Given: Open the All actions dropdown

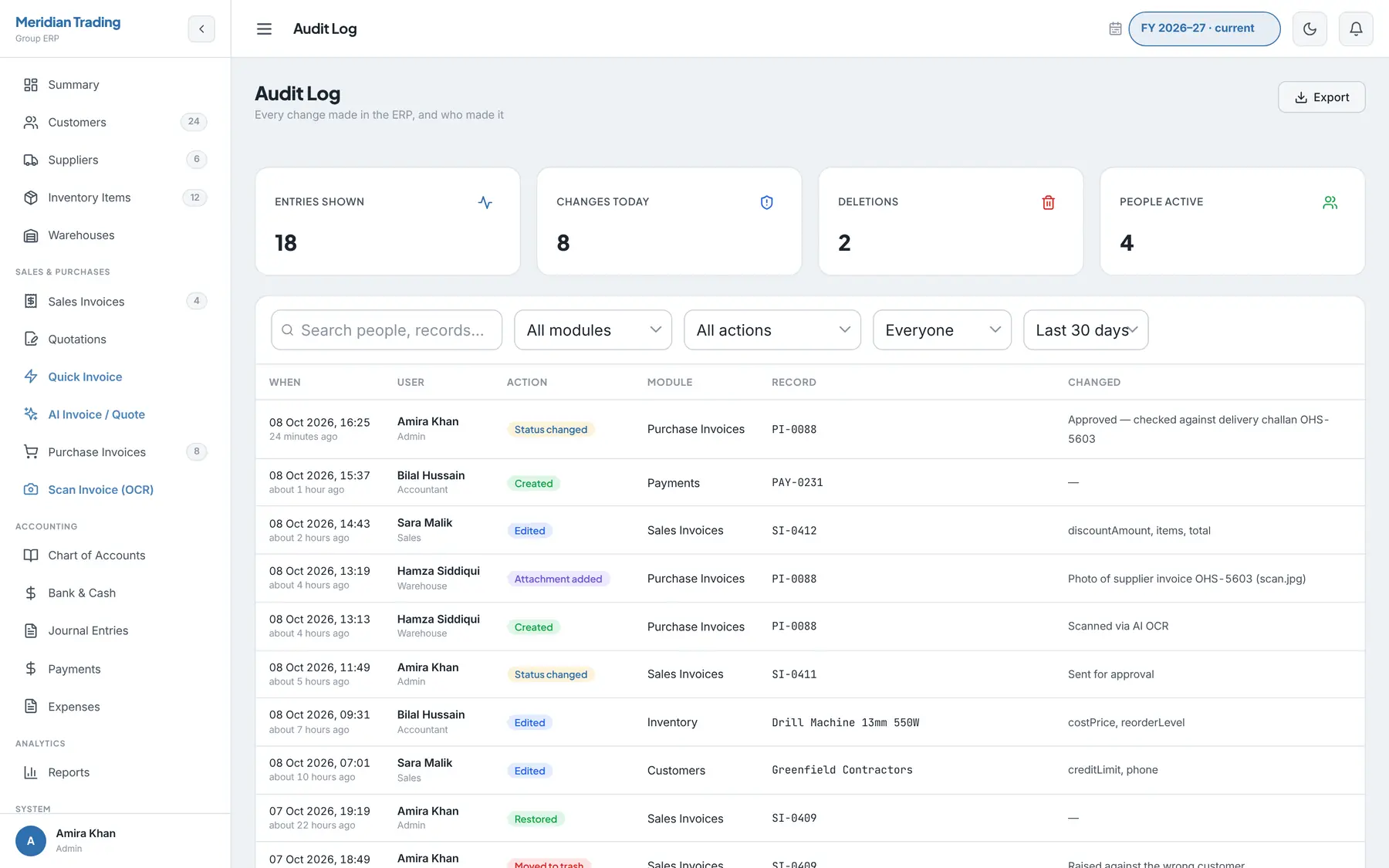Looking at the screenshot, I should pos(772,330).
